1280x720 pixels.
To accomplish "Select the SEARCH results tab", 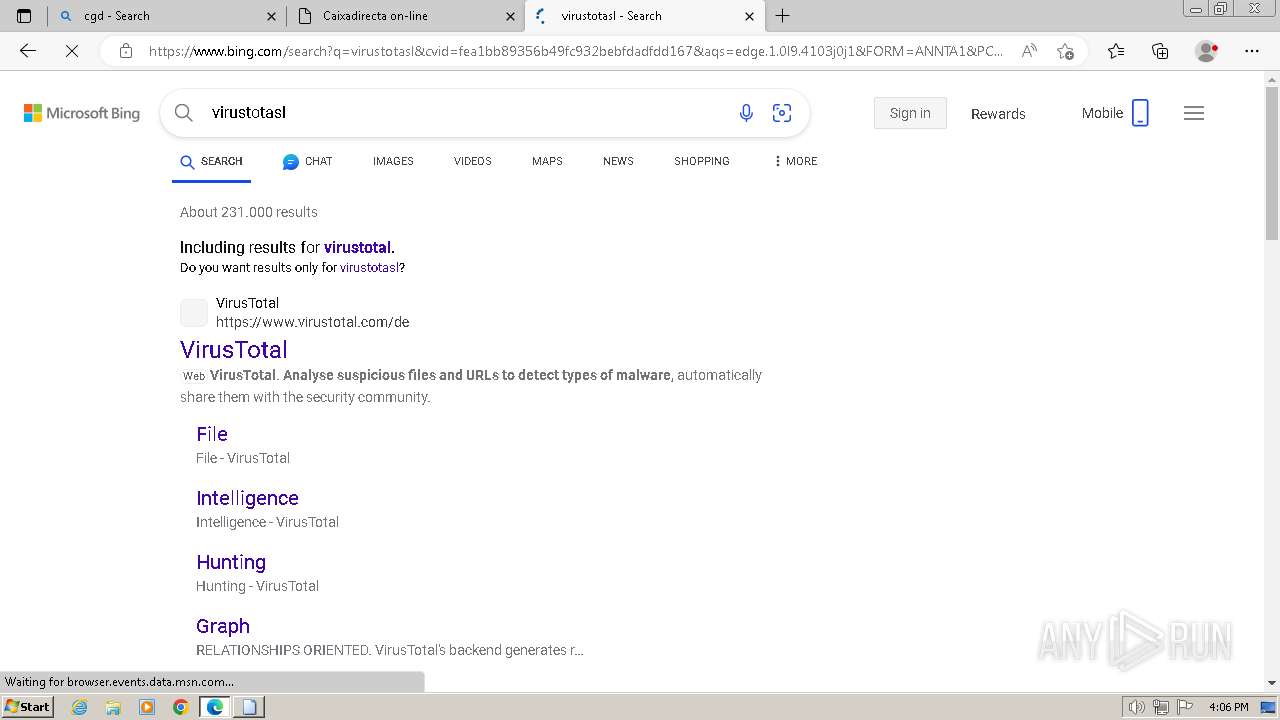I will point(211,161).
